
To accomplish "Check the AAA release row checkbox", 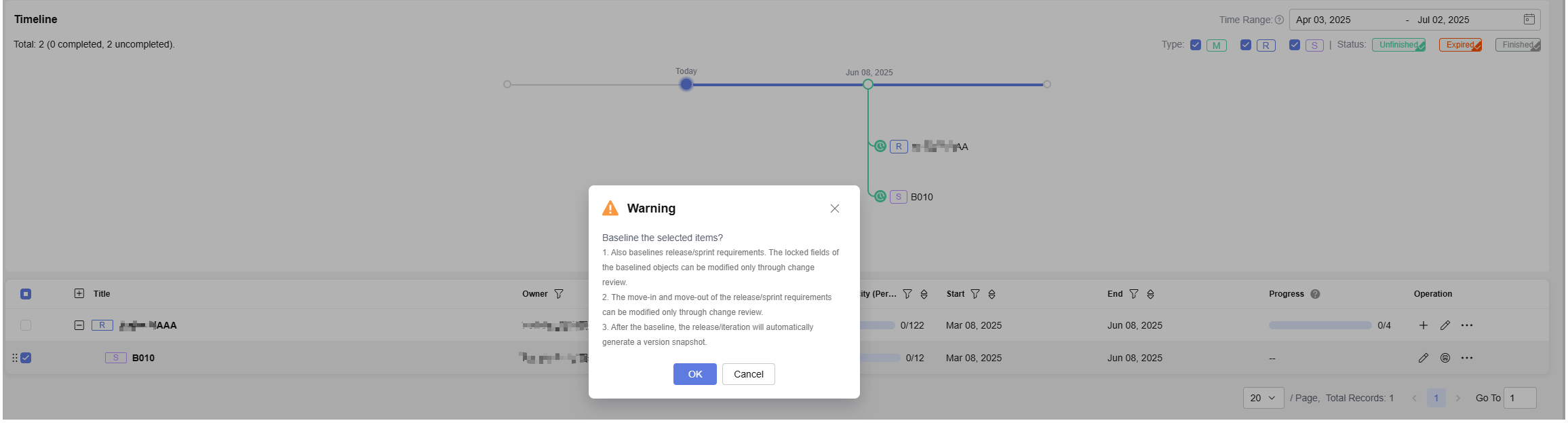I will tap(26, 325).
